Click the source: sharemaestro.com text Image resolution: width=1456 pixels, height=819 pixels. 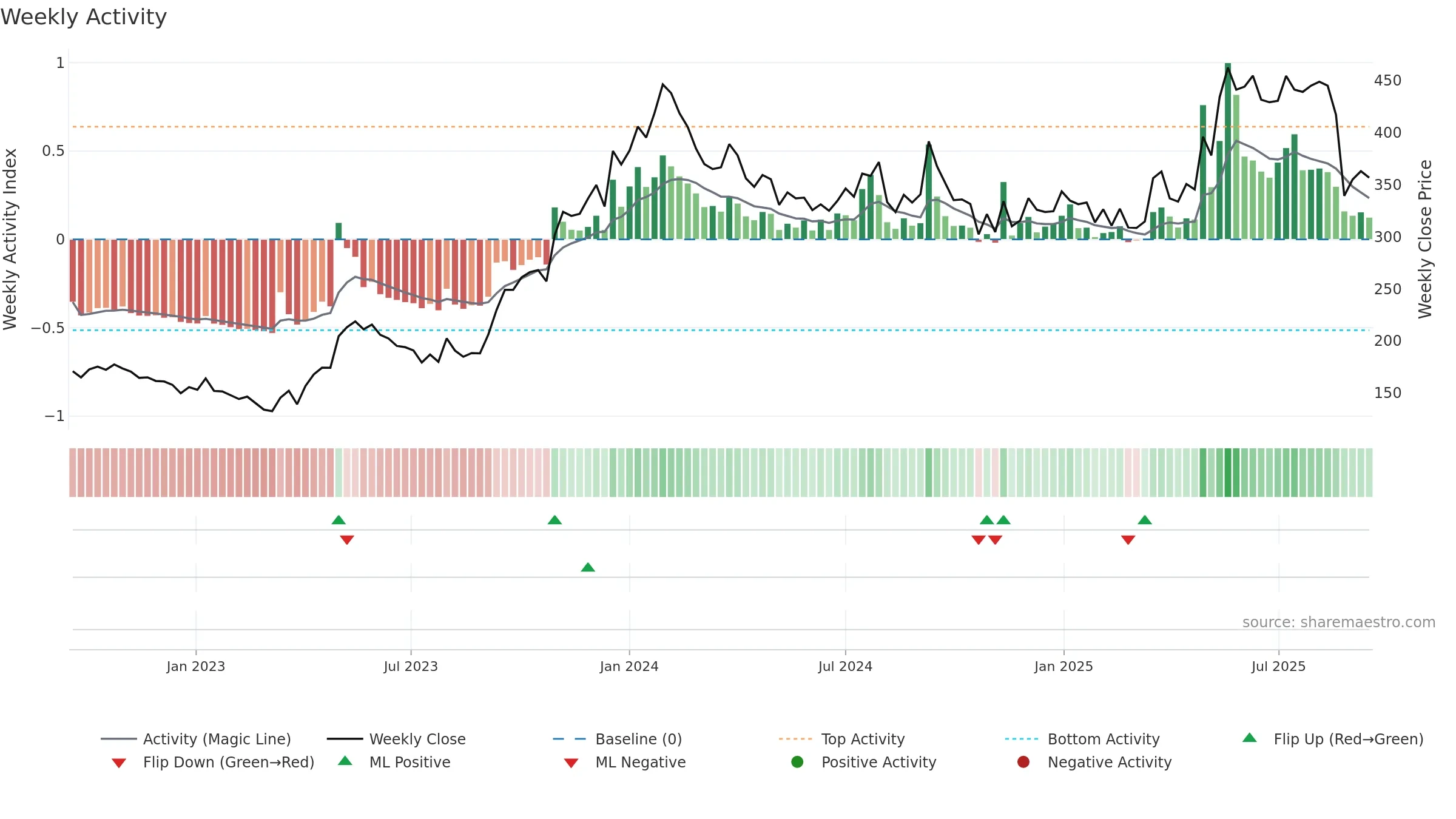point(1339,622)
